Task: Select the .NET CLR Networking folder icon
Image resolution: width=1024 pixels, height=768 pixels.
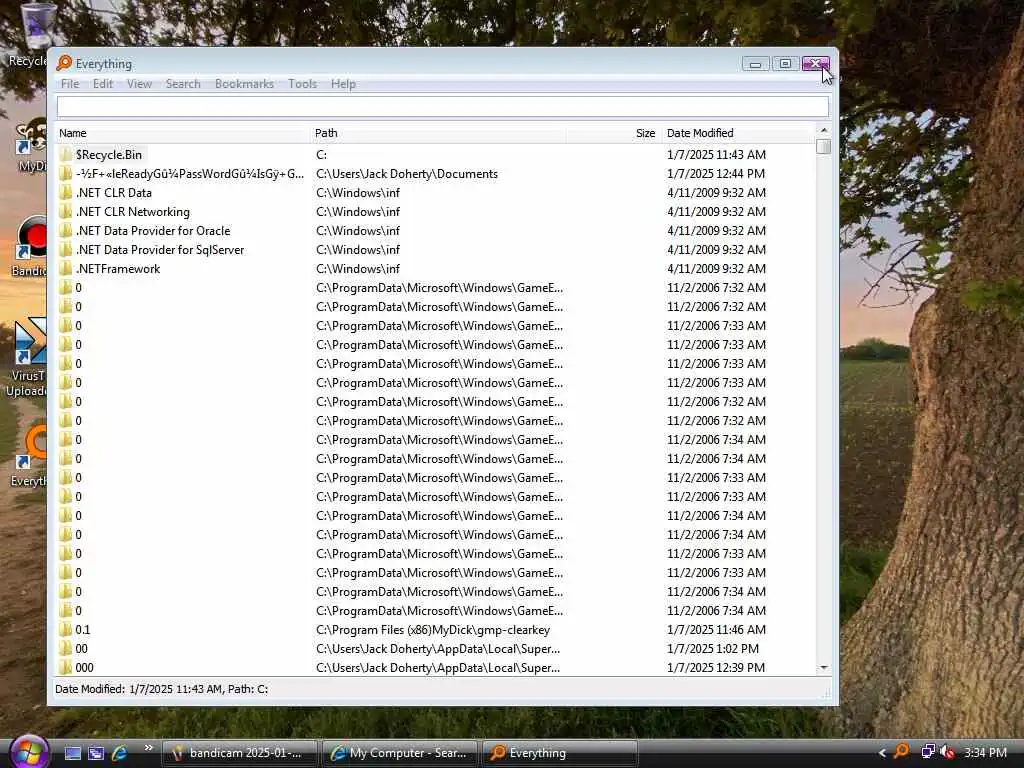Action: tap(65, 212)
